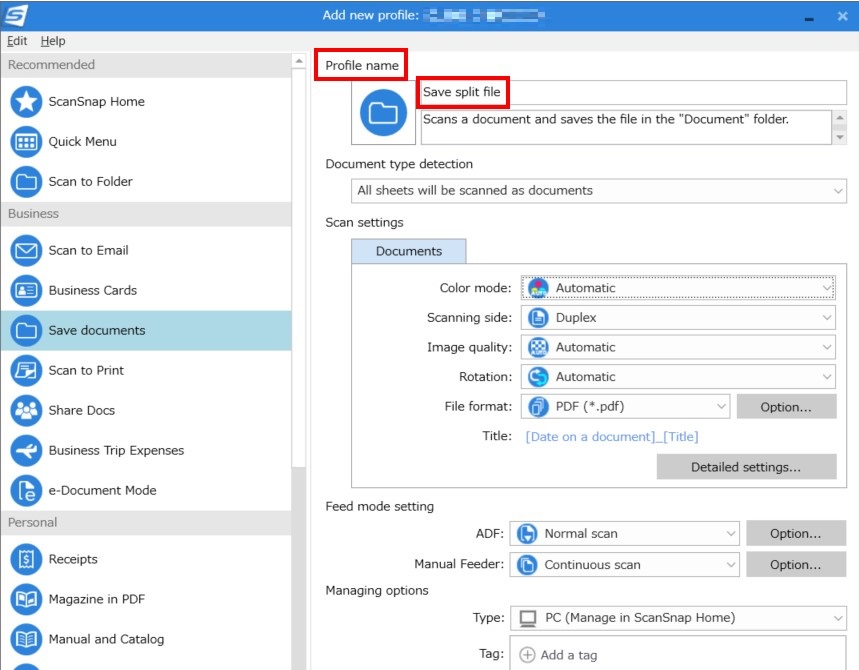Viewport: 859px width, 670px height.
Task: Open the Help menu
Action: coord(53,41)
